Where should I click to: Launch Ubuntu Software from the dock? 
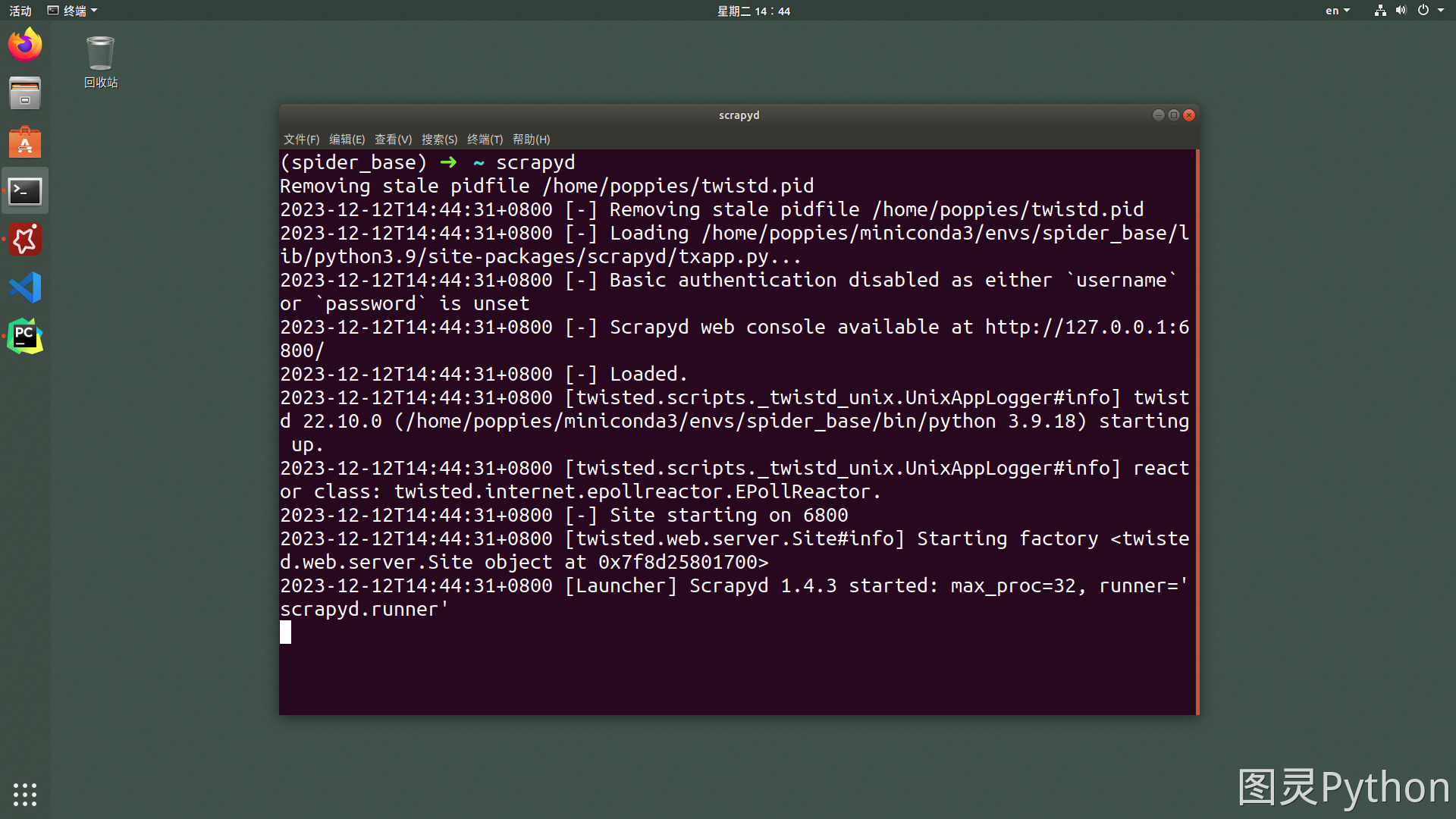point(25,142)
